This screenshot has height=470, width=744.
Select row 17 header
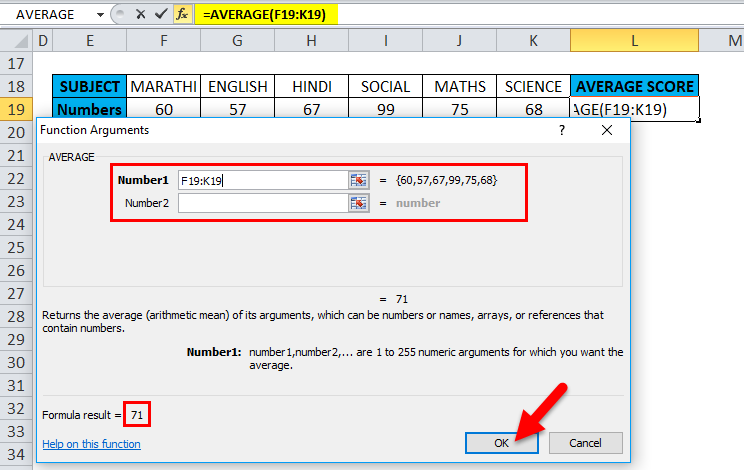[16, 64]
